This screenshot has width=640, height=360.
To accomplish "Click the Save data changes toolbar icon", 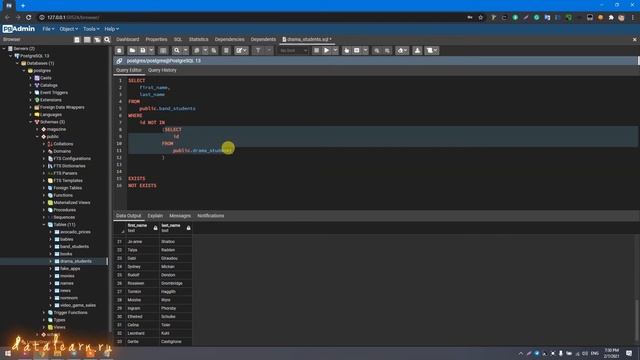I will (163, 51).
